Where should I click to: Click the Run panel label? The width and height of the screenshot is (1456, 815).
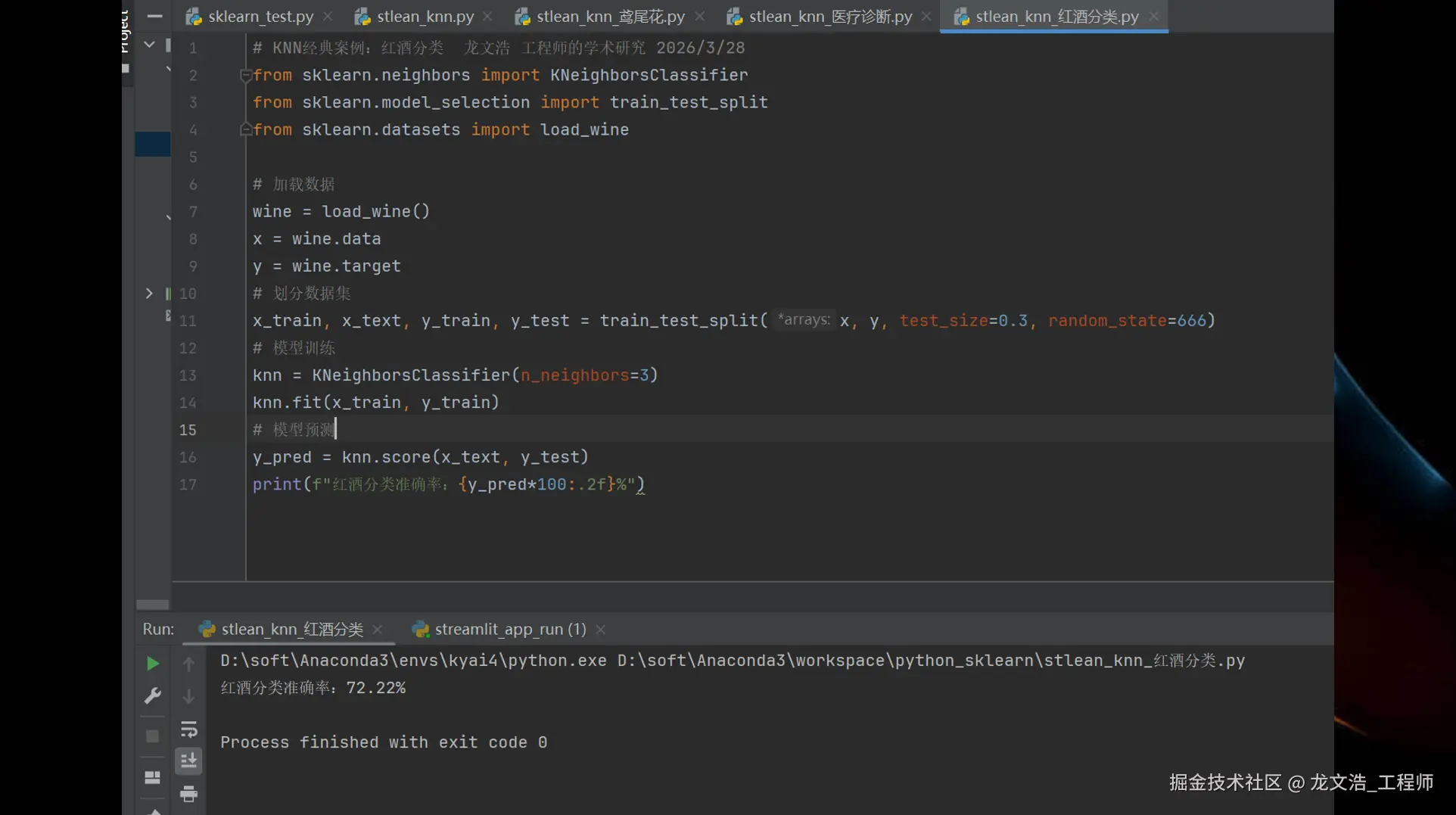coord(158,630)
